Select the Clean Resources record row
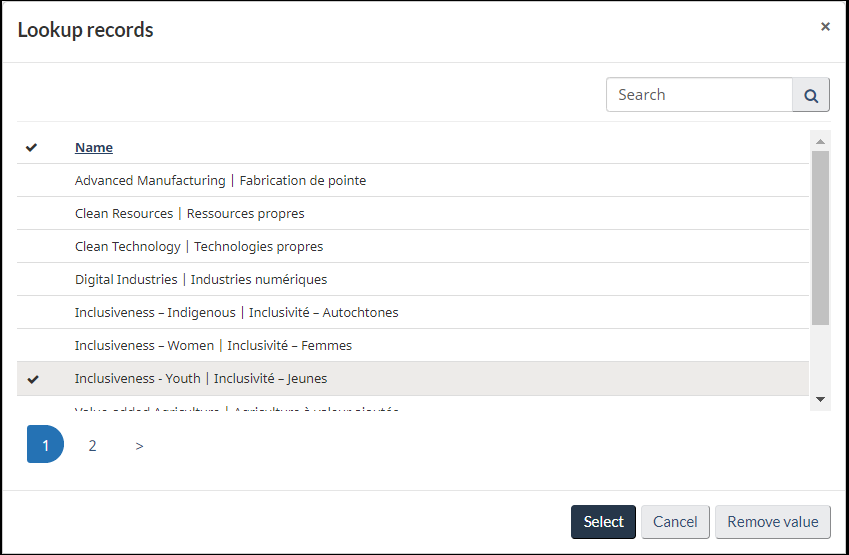This screenshot has height=555, width=849. (x=189, y=214)
